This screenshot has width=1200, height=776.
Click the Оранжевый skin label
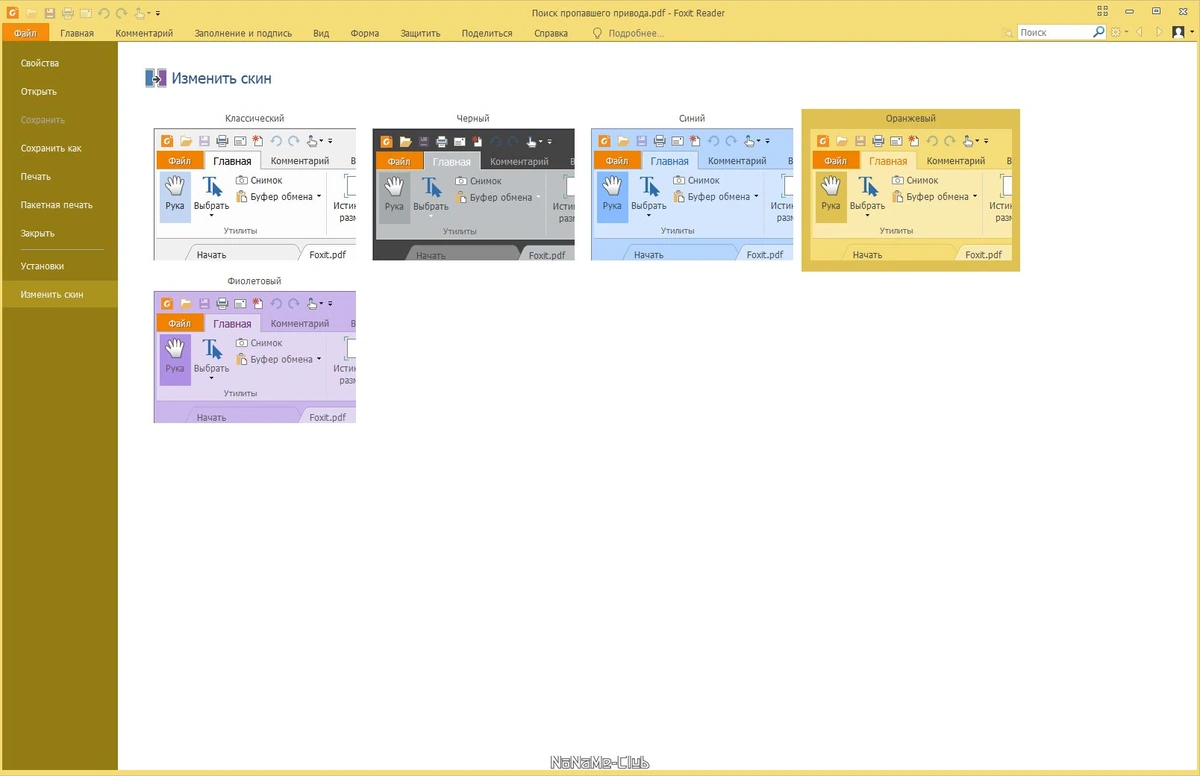tap(910, 118)
